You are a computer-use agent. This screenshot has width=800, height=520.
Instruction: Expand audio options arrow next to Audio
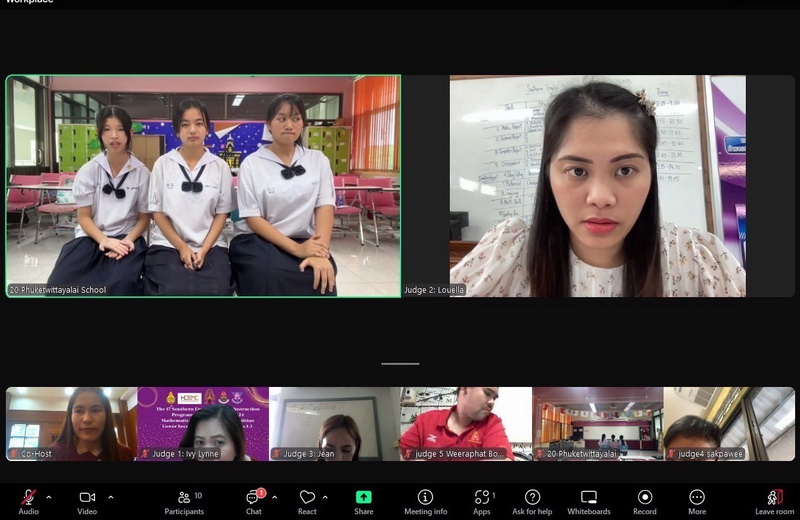pos(49,497)
